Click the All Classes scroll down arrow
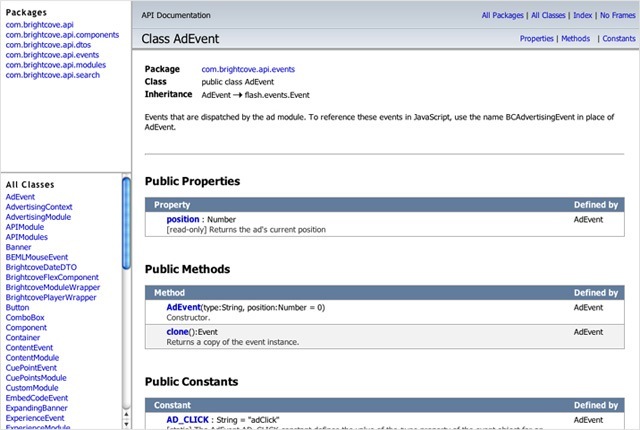This screenshot has height=430, width=640. 127,424
